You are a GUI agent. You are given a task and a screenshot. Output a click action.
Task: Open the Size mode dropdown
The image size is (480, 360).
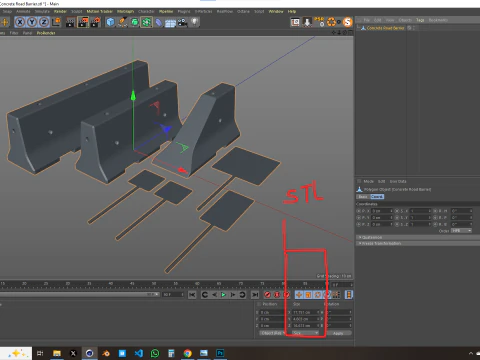[306, 333]
